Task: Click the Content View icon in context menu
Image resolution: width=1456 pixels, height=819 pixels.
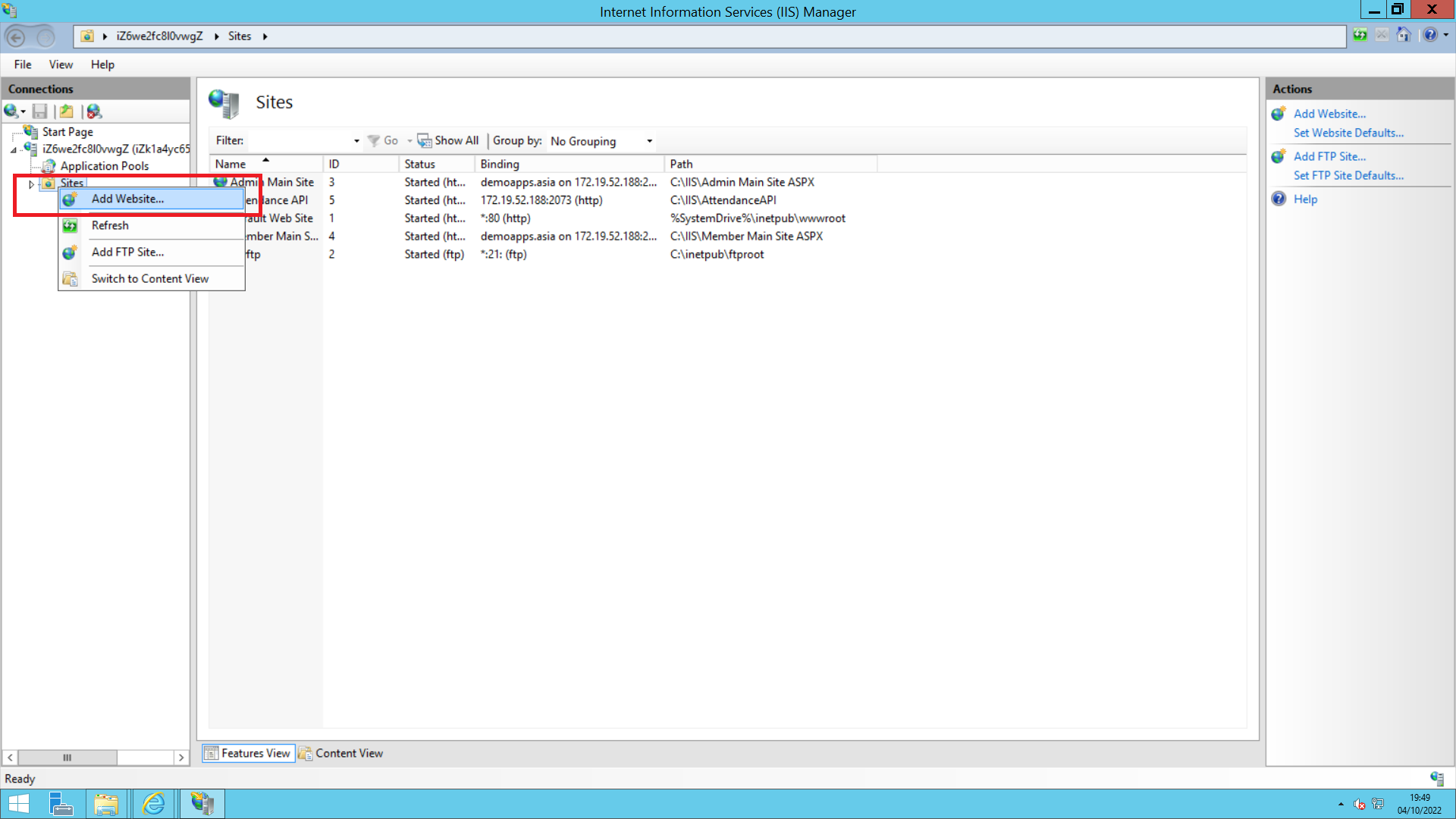Action: pos(70,278)
